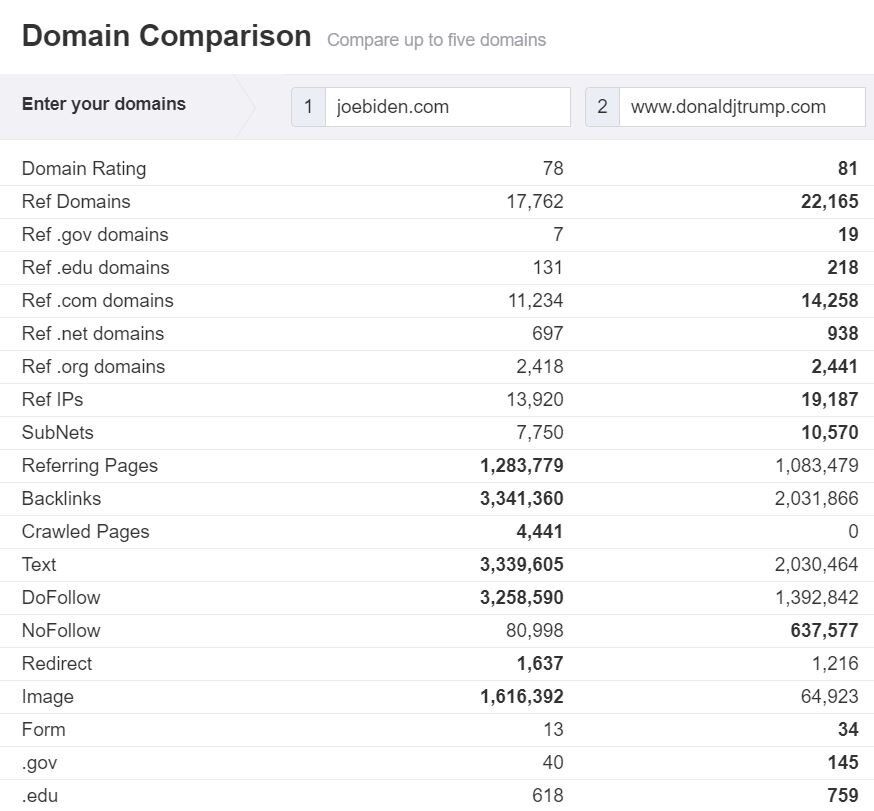
Task: Select the "Ref .gov domains" row label
Action: point(95,235)
